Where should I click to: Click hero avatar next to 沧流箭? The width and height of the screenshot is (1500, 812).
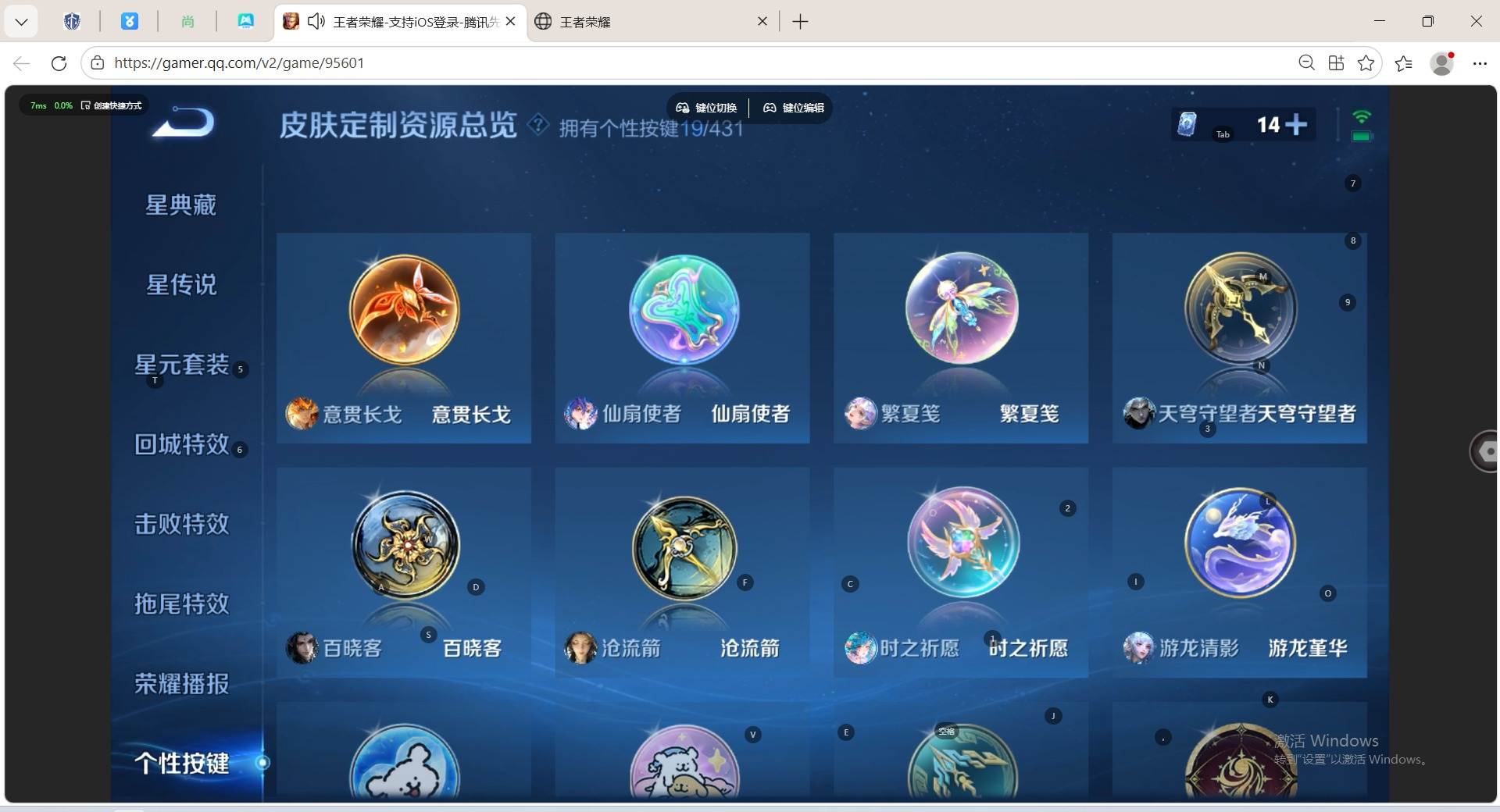click(580, 647)
